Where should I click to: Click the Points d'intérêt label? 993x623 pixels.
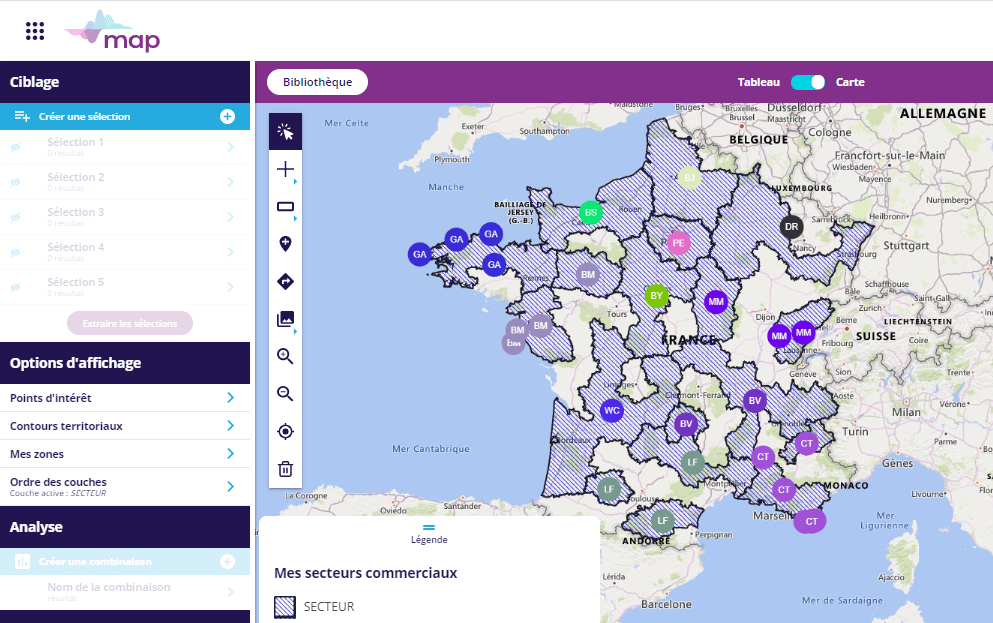coord(51,398)
